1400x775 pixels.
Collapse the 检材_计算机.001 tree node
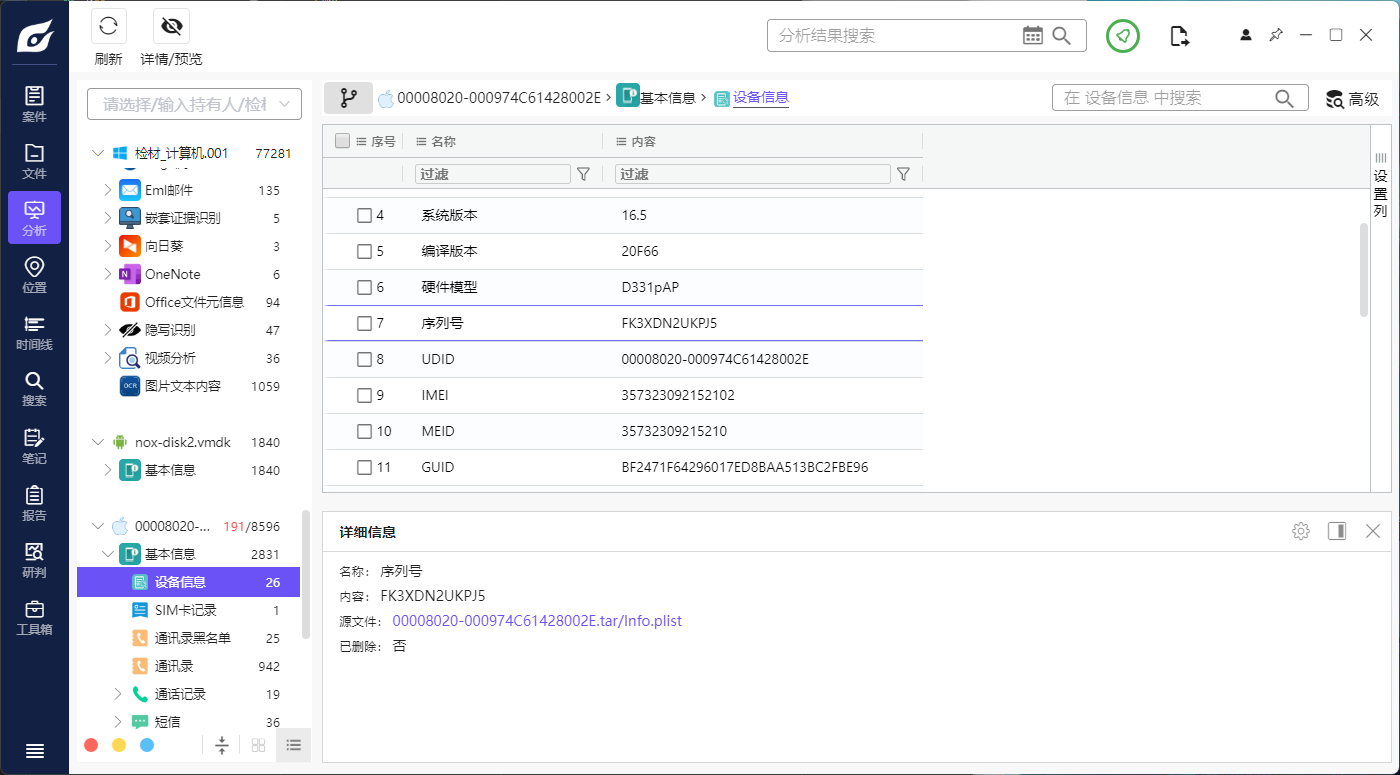98,153
